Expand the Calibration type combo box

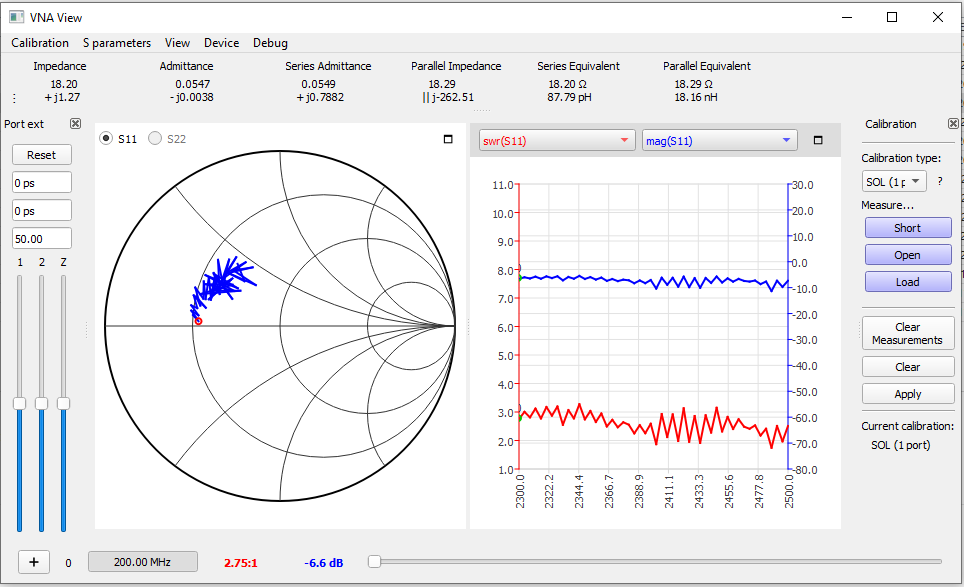[x=894, y=181]
